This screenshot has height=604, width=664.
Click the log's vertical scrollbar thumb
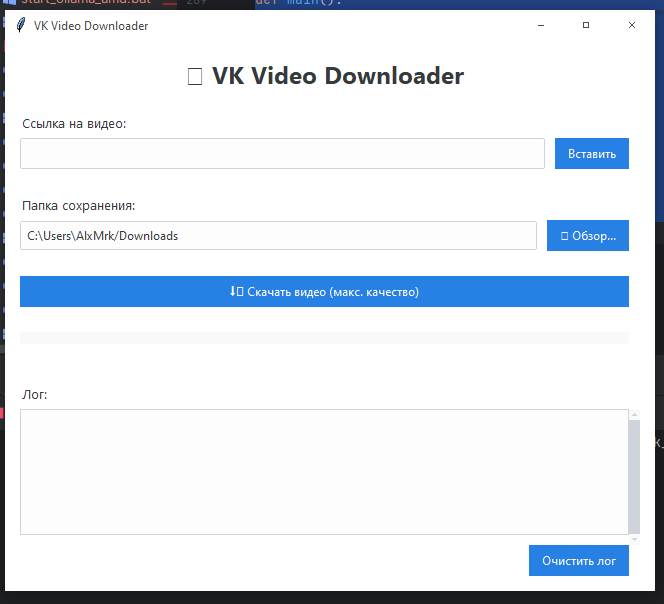click(x=633, y=476)
